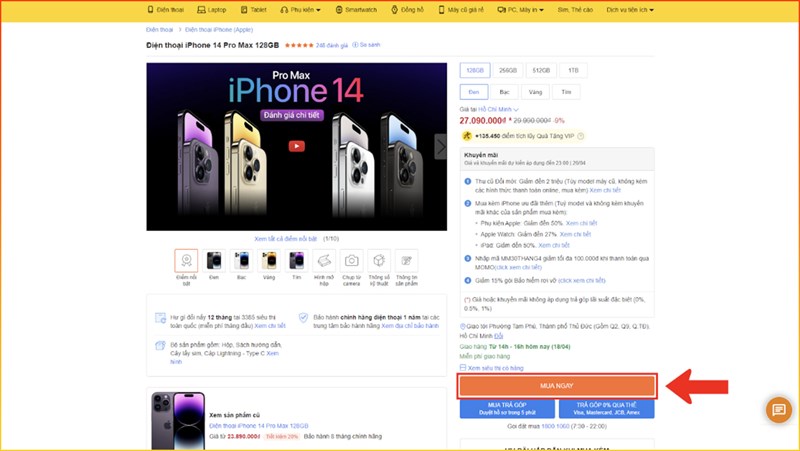Open the Phụ kiện menu dropdown
The height and width of the screenshot is (451, 800).
[301, 10]
